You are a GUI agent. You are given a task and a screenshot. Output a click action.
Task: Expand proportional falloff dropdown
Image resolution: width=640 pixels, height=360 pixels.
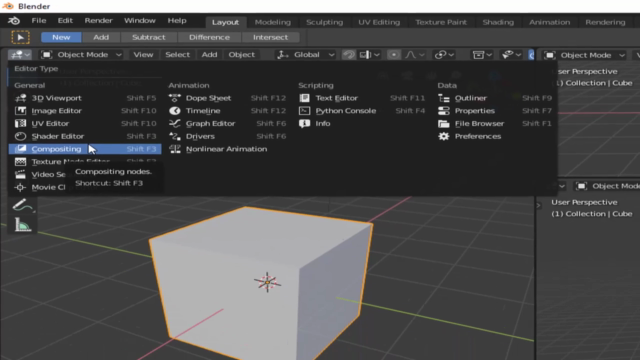pyautogui.click(x=415, y=54)
